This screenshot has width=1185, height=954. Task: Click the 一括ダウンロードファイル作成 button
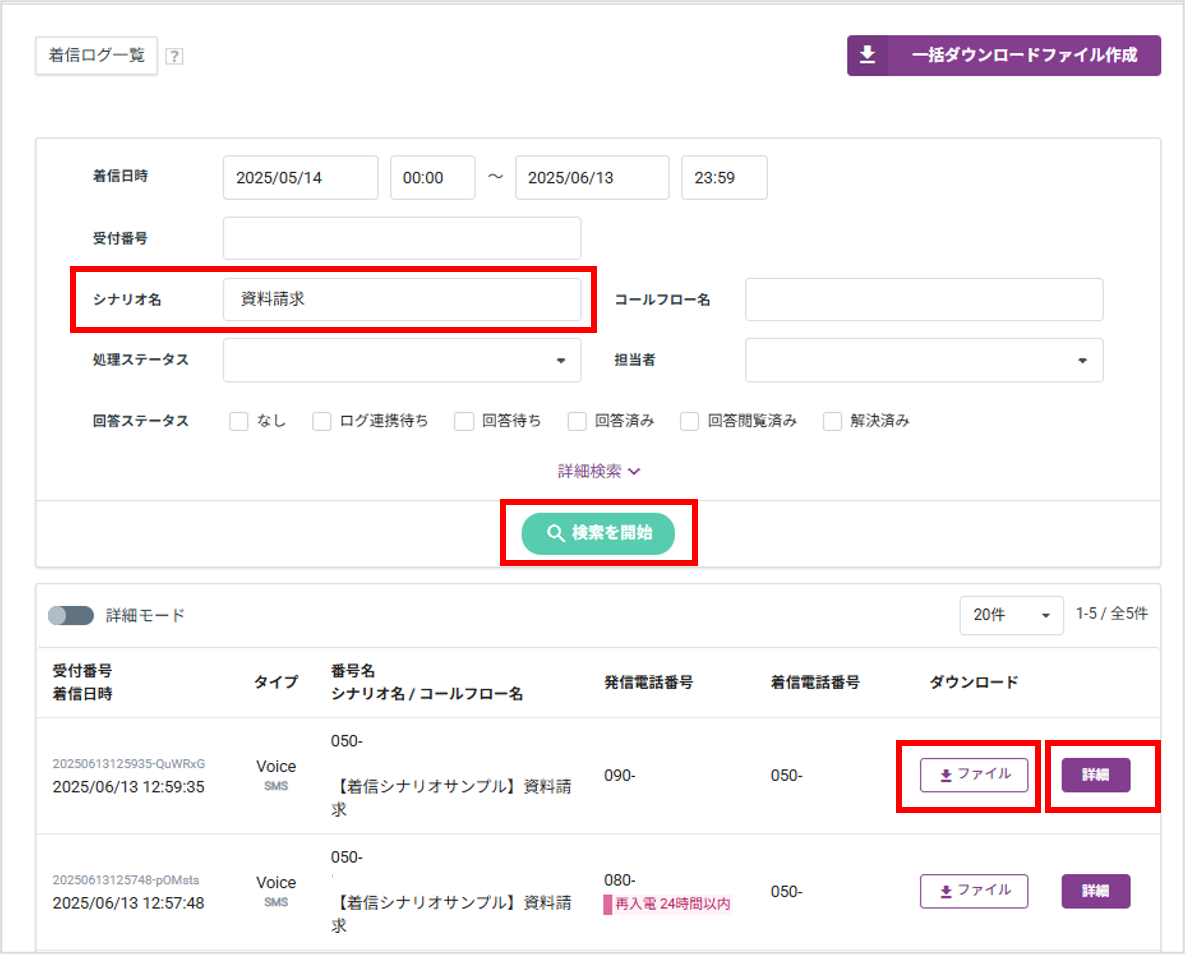click(x=1004, y=55)
